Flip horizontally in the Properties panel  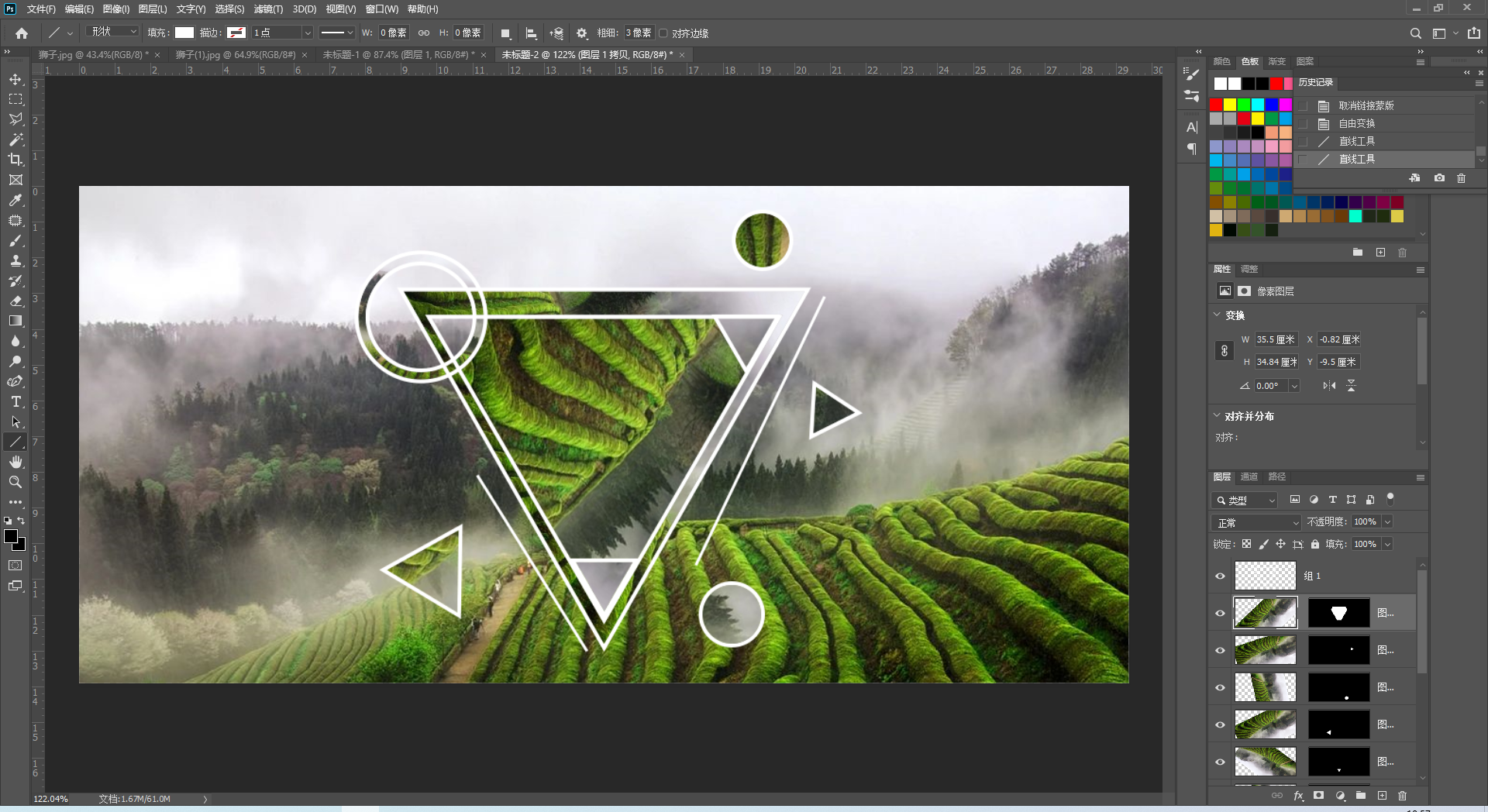(x=1329, y=386)
